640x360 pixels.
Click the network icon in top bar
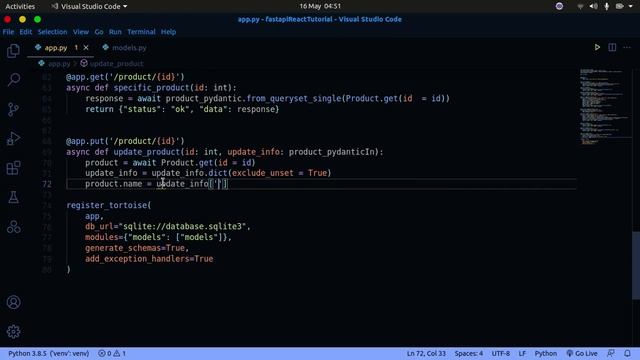point(580,7)
